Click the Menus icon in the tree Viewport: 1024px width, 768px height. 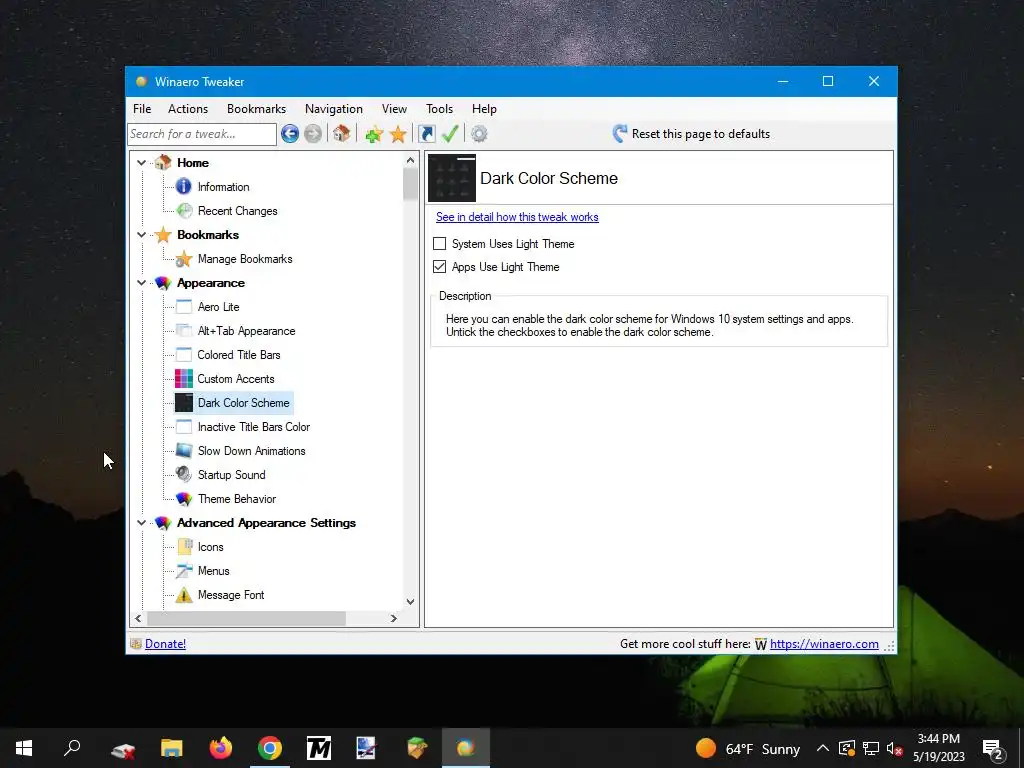pos(184,571)
